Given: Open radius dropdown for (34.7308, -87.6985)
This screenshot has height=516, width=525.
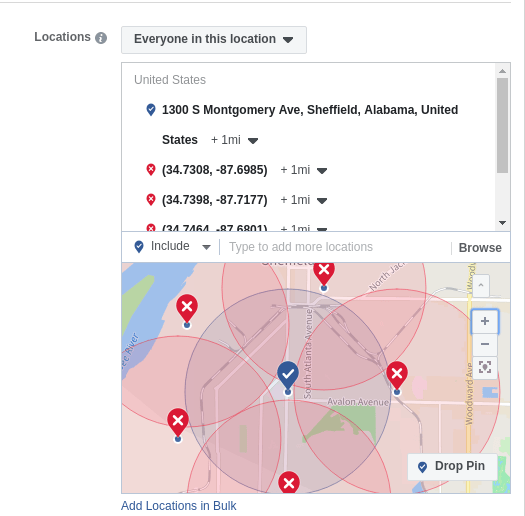Looking at the screenshot, I should point(322,171).
